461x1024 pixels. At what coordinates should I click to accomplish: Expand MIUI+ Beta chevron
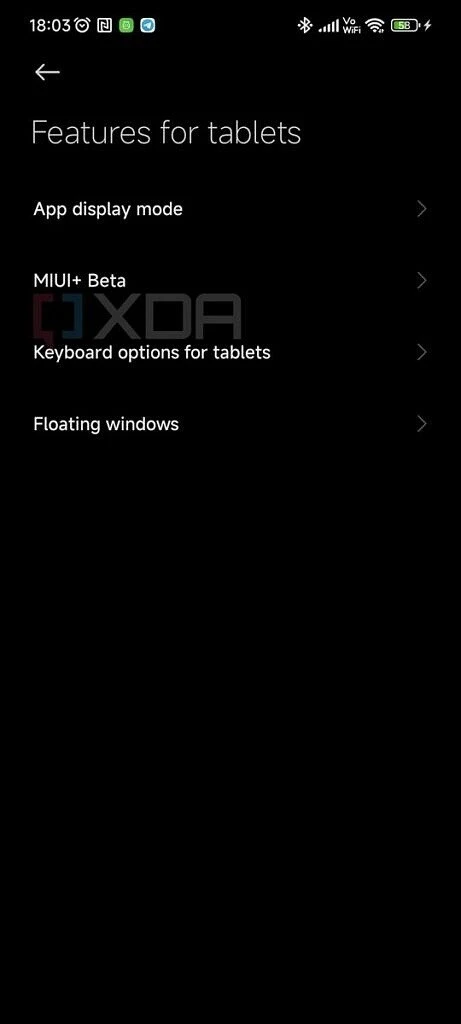[422, 281]
